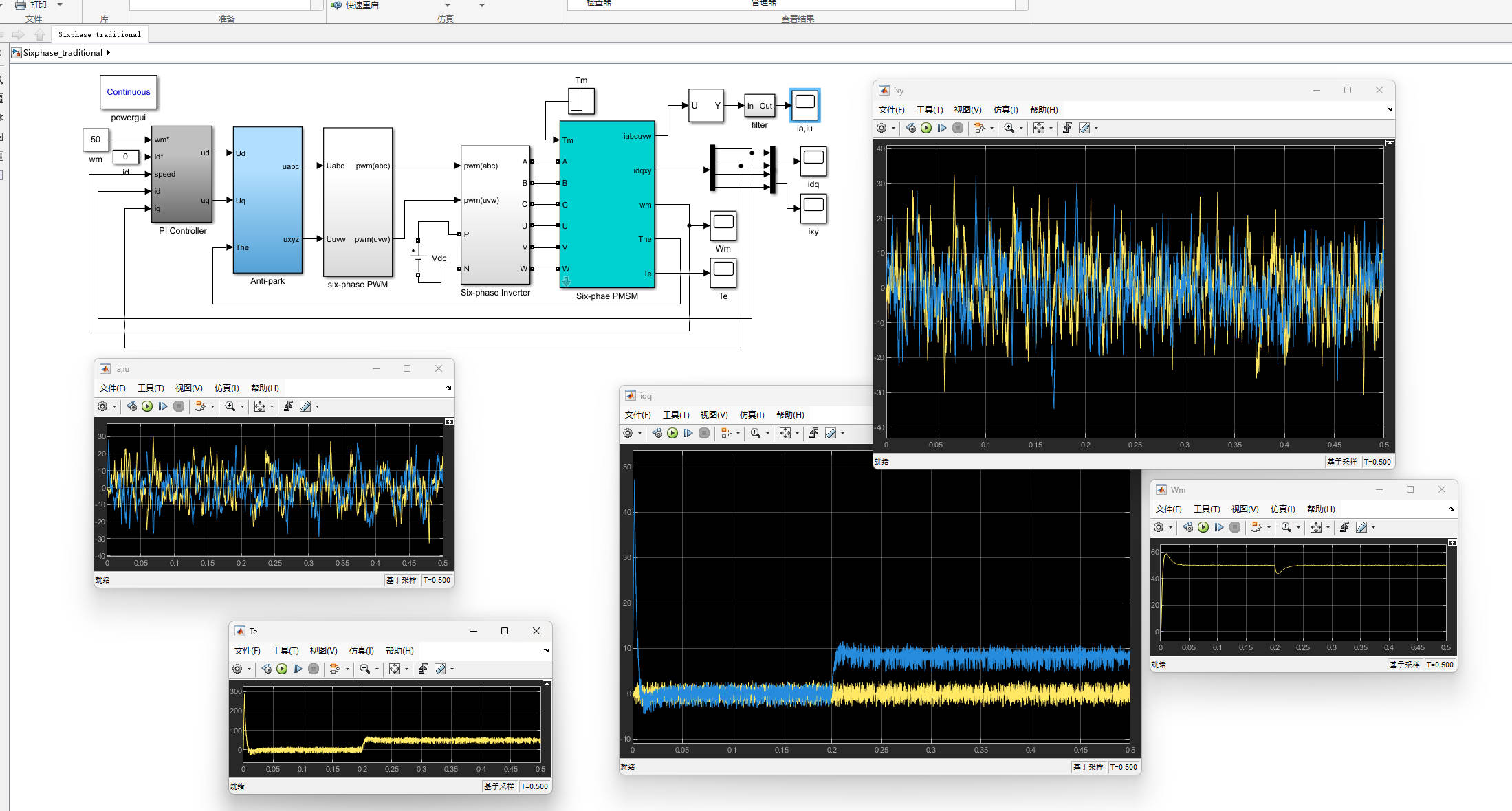Expand cursor measurements dropdown in ixy scope
Image resolution: width=1512 pixels, height=811 pixels.
1096,128
